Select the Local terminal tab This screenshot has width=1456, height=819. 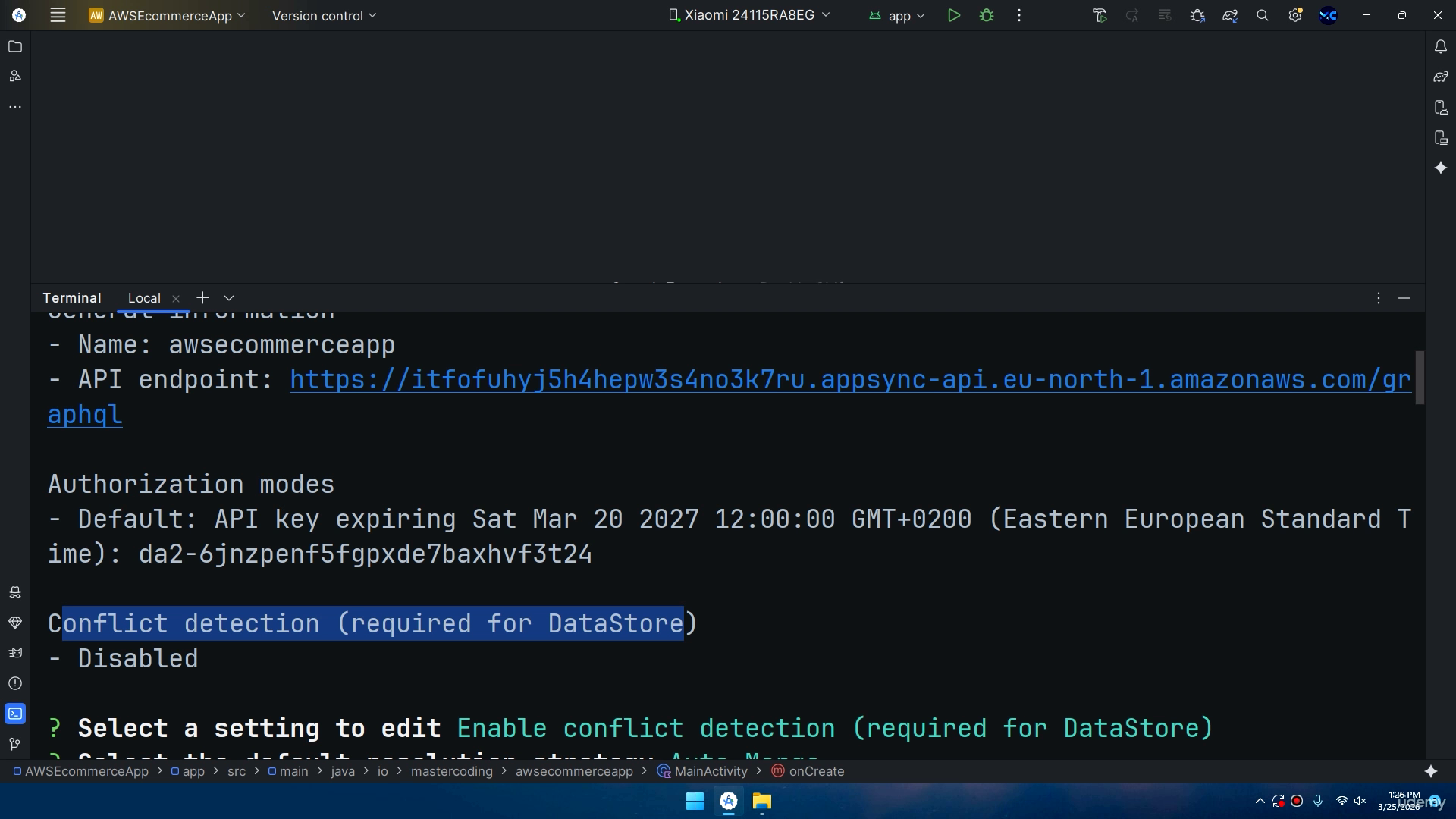(144, 298)
